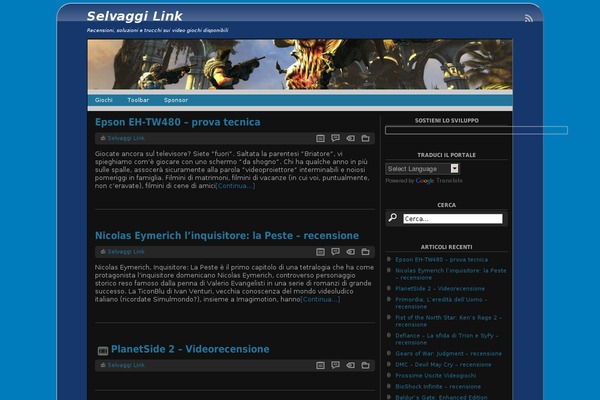The height and width of the screenshot is (400, 600).
Task: Click author Selvaggi Link under PlanetSide 2 post
Action: coord(126,365)
